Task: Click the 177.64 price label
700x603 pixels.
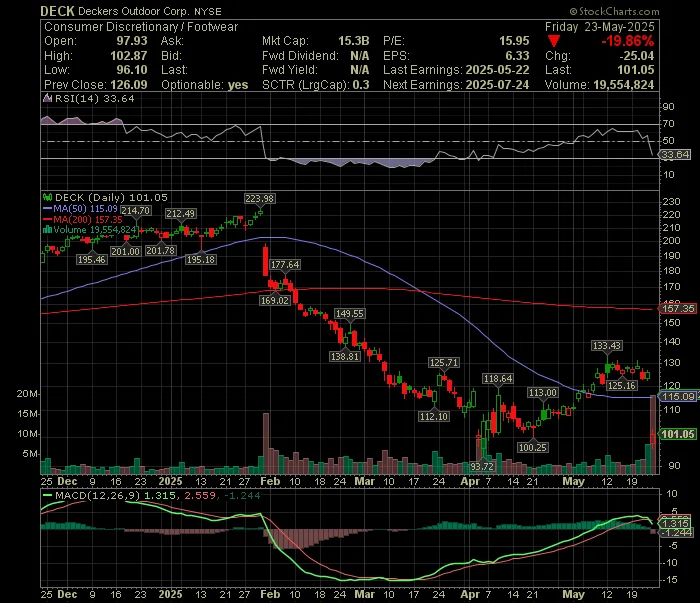Action: [285, 265]
